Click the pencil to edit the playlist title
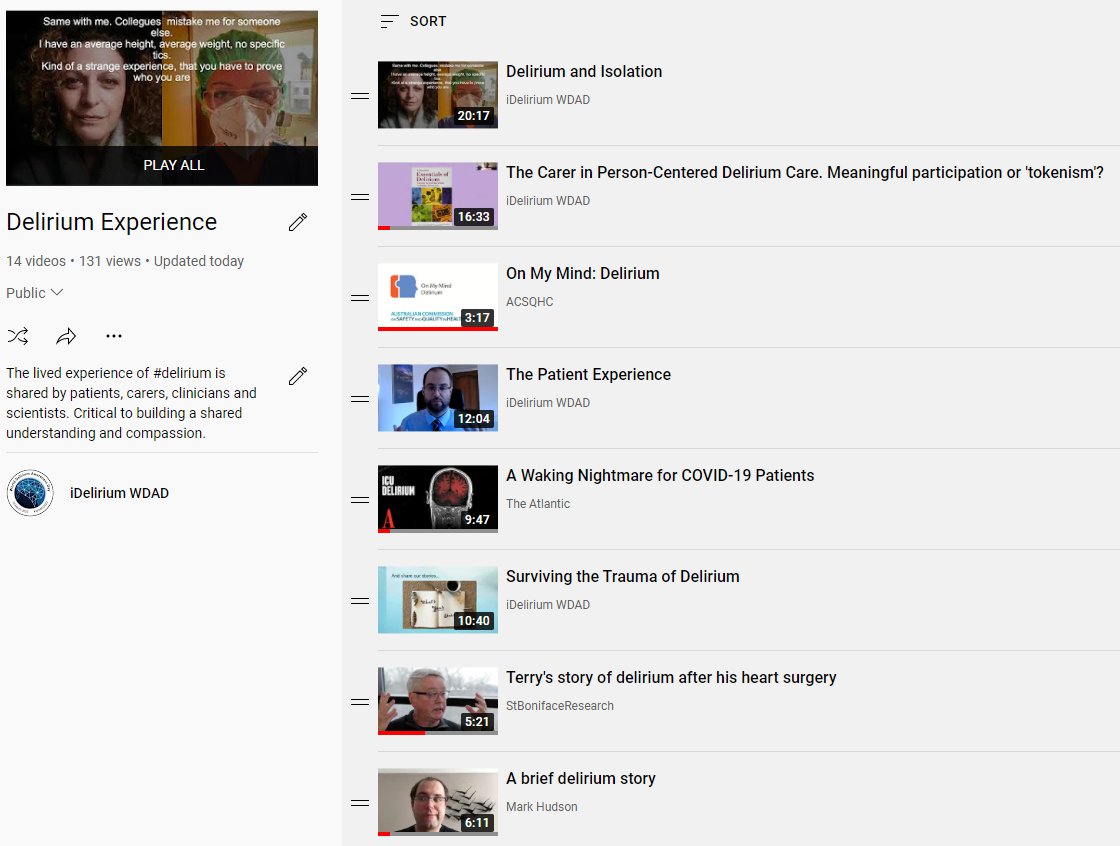 click(297, 222)
